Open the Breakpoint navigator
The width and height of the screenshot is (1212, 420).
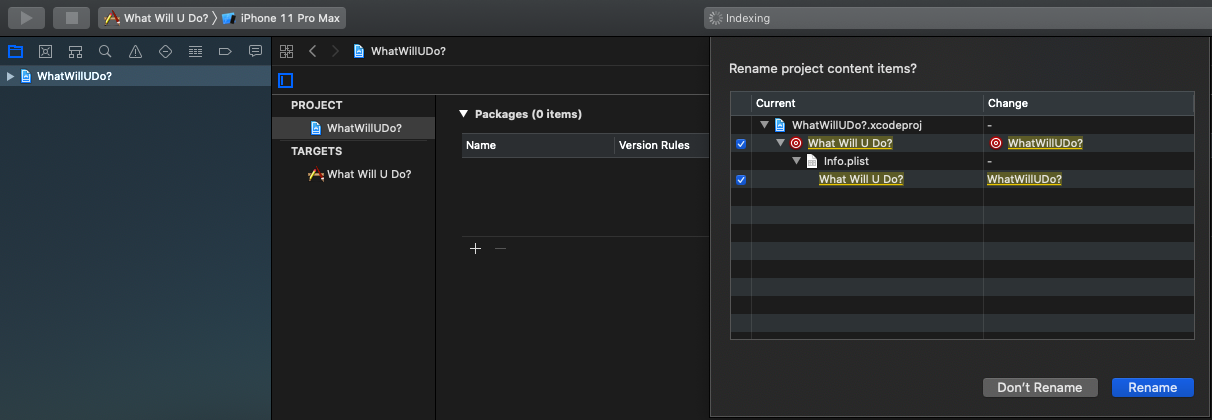[225, 51]
